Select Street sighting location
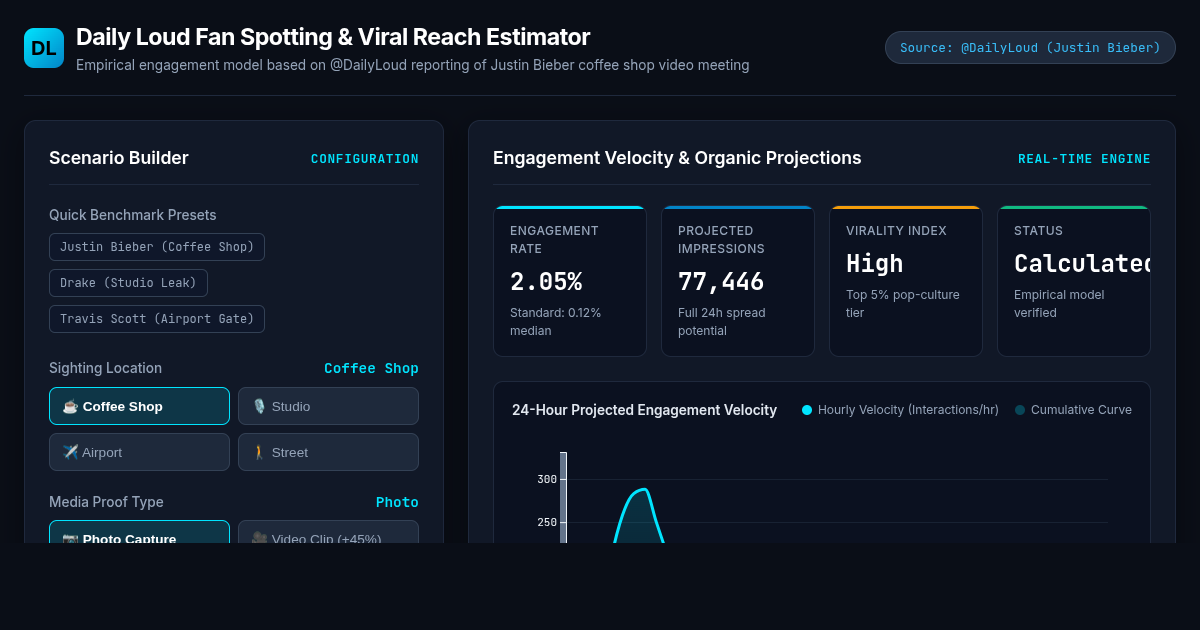The width and height of the screenshot is (1200, 630). pyautogui.click(x=328, y=452)
